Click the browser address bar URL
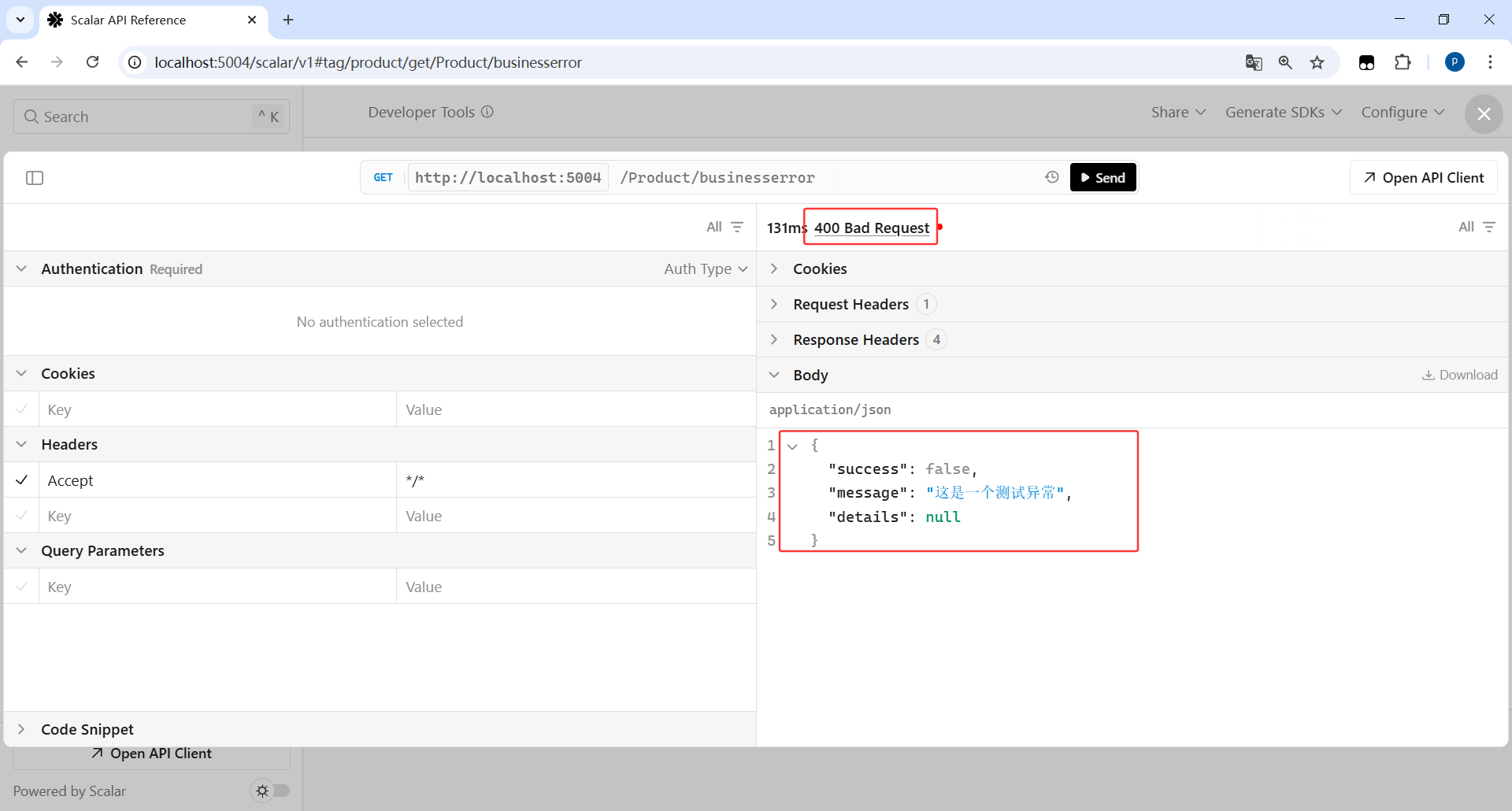Screen dimensions: 1512x811 point(369,62)
